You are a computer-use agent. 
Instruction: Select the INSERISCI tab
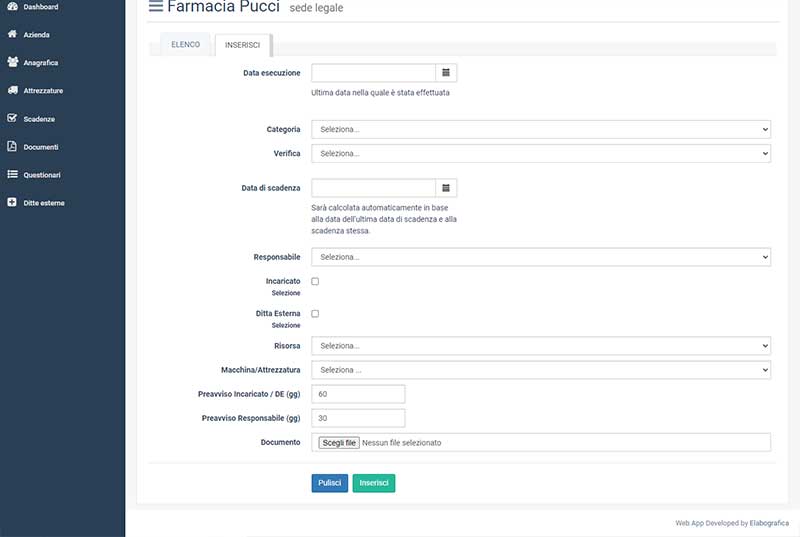242,45
